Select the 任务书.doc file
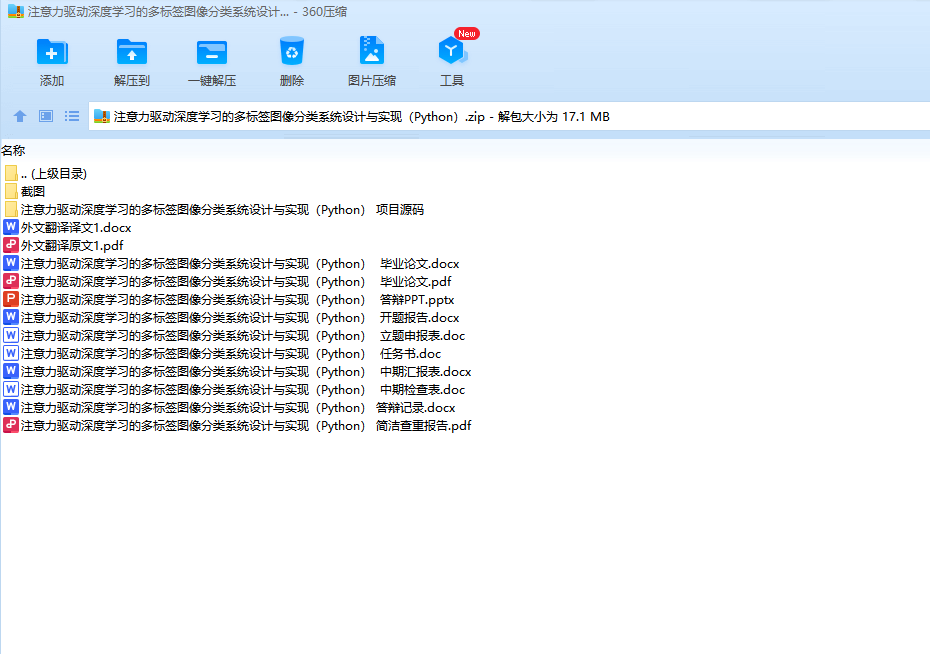 pyautogui.click(x=222, y=353)
